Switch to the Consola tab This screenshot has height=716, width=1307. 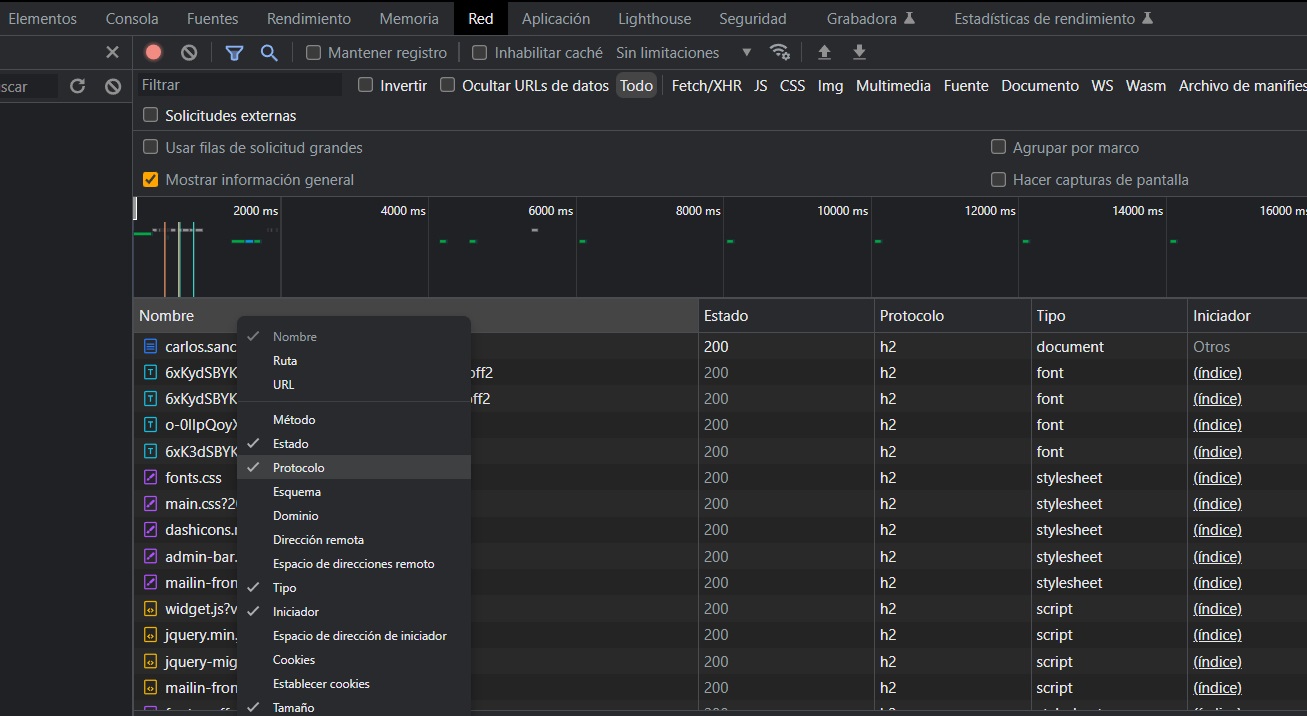pos(132,18)
